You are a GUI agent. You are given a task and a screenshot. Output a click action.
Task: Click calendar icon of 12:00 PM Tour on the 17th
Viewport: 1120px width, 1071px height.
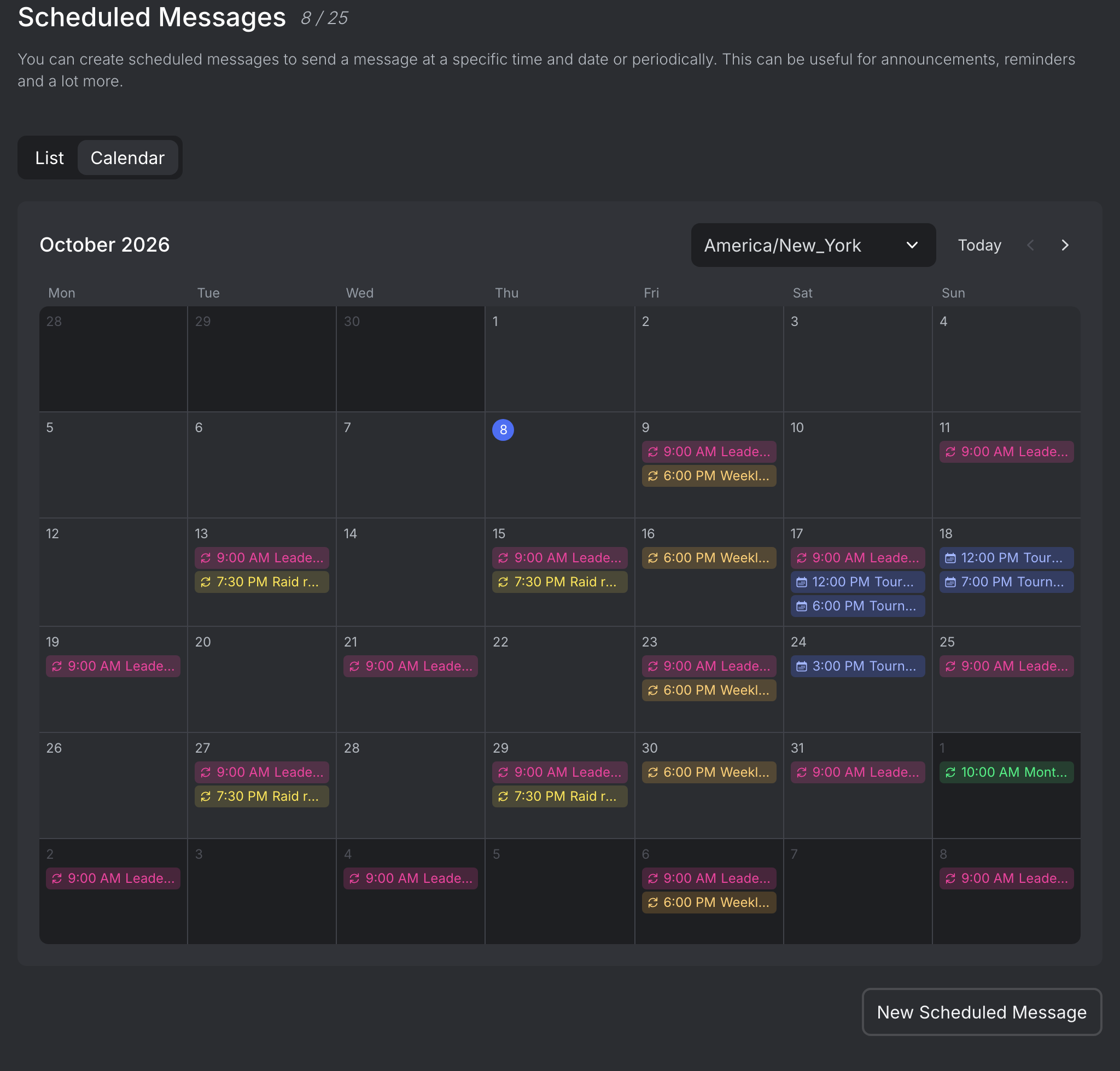[802, 582]
